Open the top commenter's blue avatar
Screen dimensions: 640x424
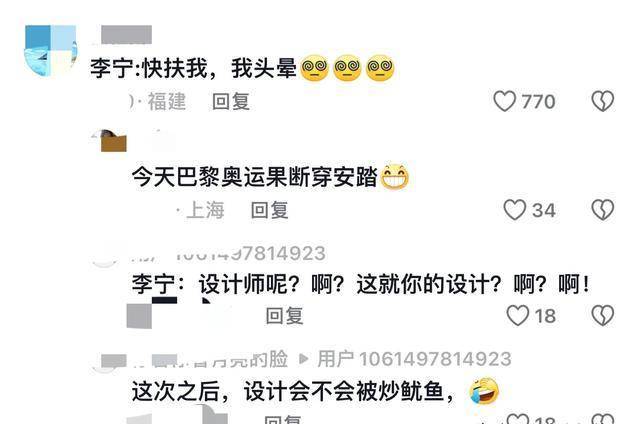51,51
